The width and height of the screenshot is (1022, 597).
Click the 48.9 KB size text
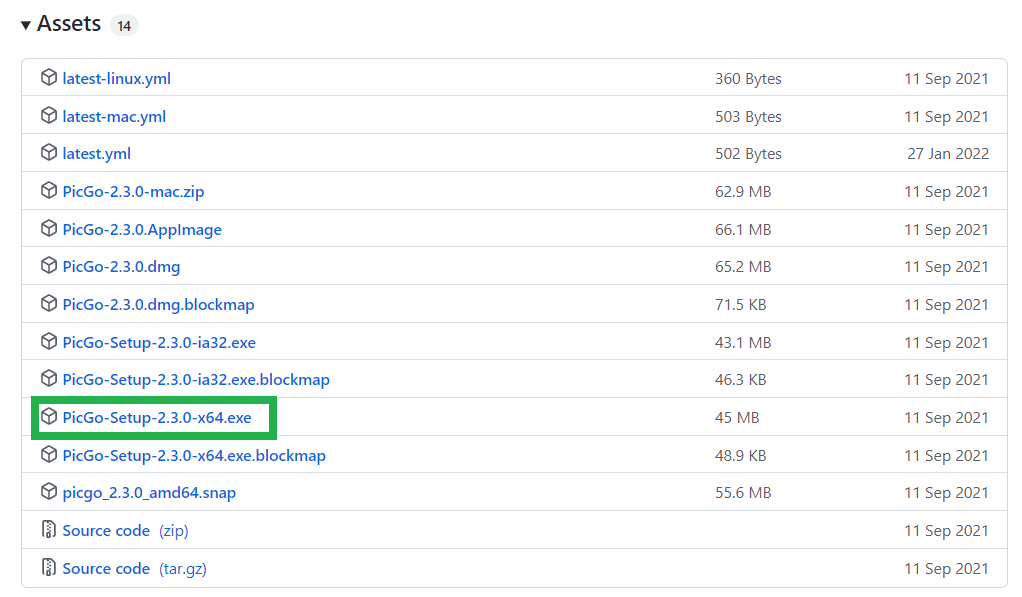(740, 456)
